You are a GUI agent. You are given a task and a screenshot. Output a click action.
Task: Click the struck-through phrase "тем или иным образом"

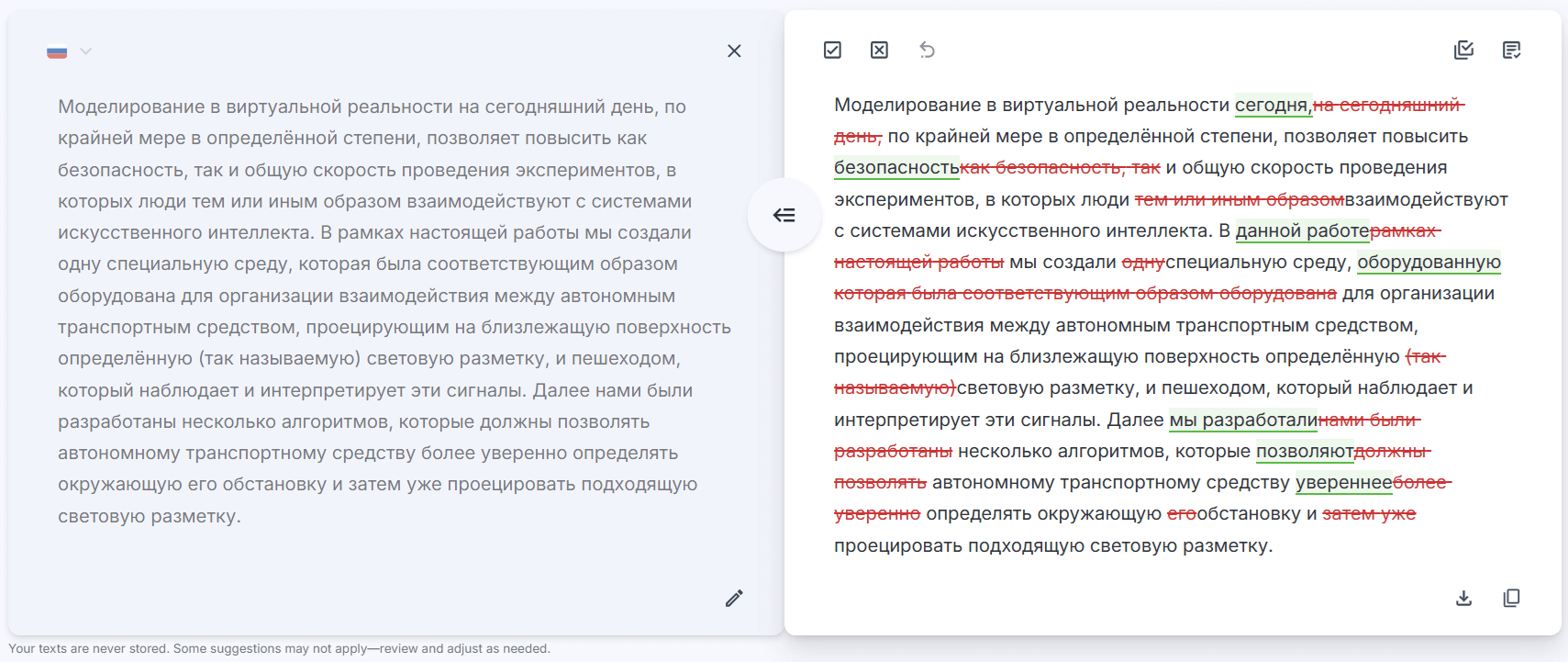(x=1239, y=200)
